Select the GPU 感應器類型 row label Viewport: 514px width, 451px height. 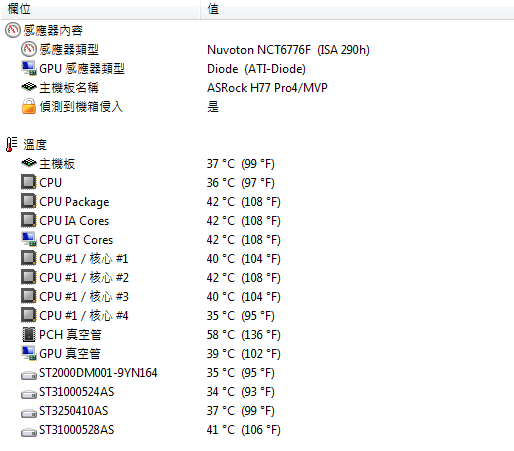tap(82, 68)
